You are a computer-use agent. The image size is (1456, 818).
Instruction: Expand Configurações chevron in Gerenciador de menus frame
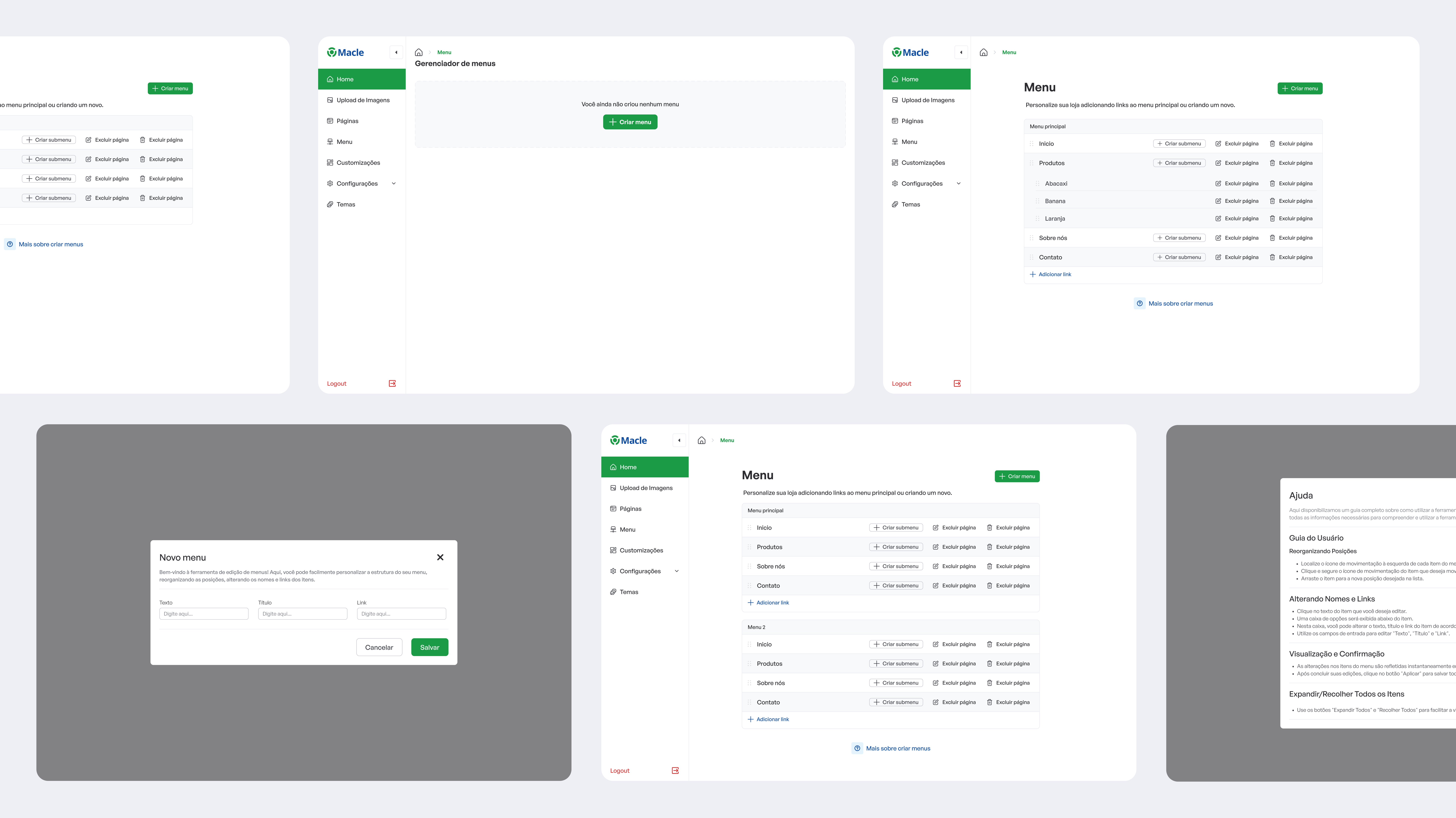point(394,184)
